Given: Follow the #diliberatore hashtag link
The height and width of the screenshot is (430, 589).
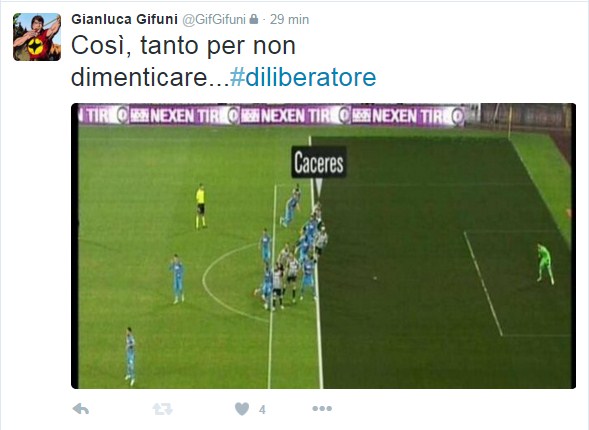Looking at the screenshot, I should (303, 77).
